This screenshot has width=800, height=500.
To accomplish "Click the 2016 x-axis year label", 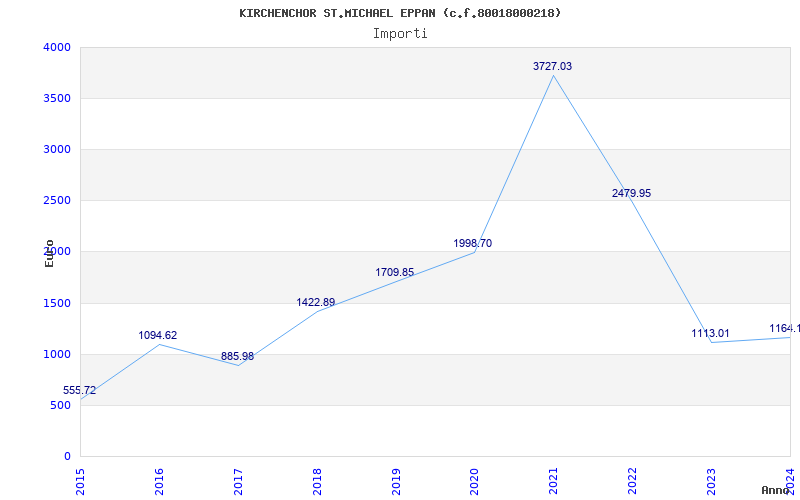I will pos(159,481).
